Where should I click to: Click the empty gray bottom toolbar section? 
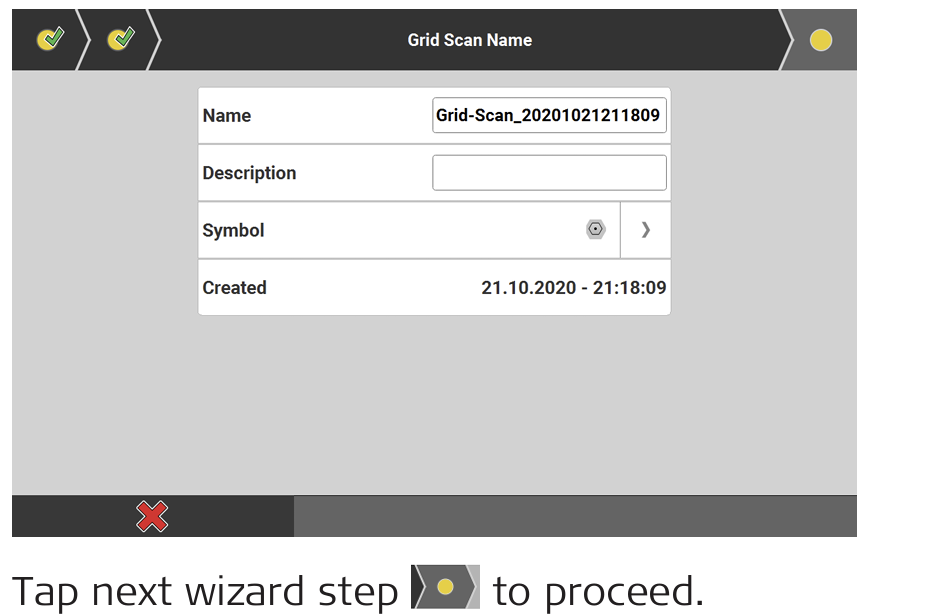575,516
